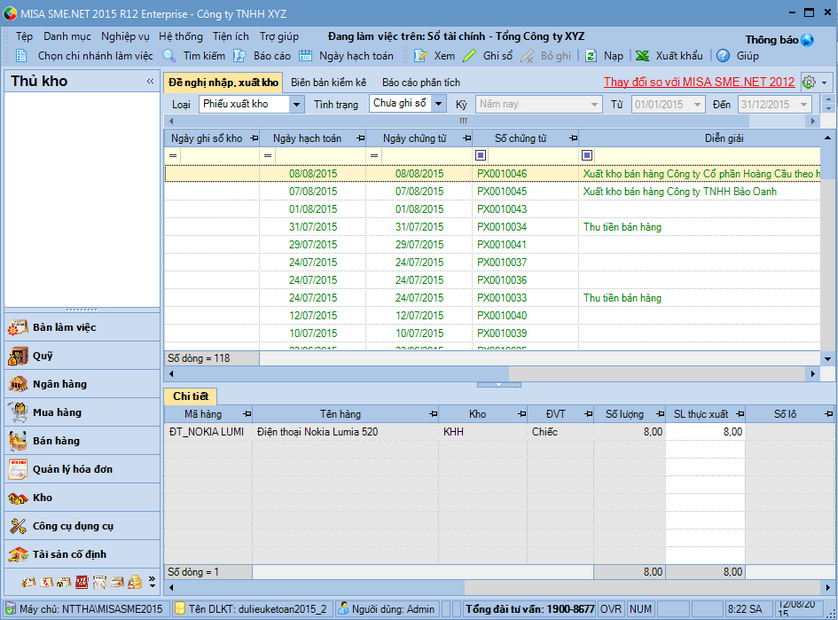Click the Chọn chi nhánh làm việc toolbar icon
This screenshot has height=620, width=838.
21,56
